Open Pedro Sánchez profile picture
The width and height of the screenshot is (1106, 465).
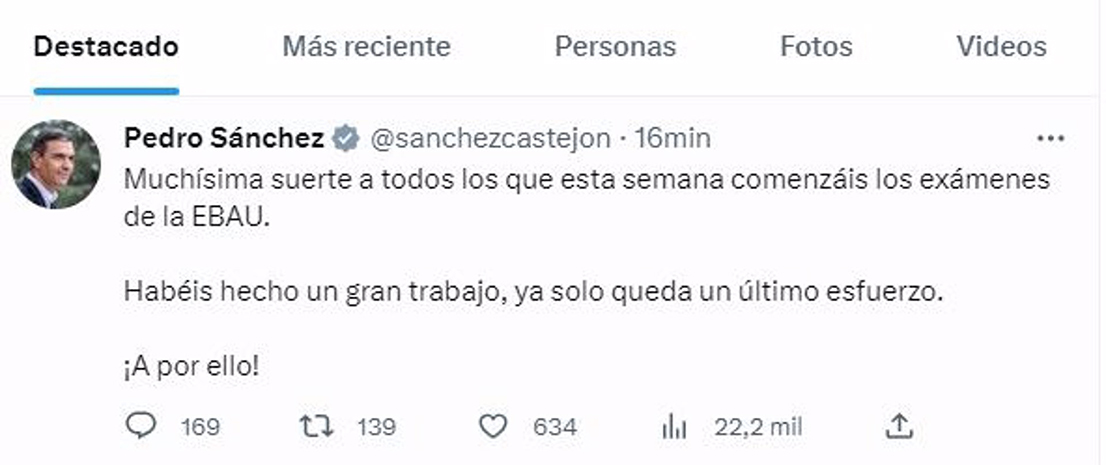[x=56, y=164]
